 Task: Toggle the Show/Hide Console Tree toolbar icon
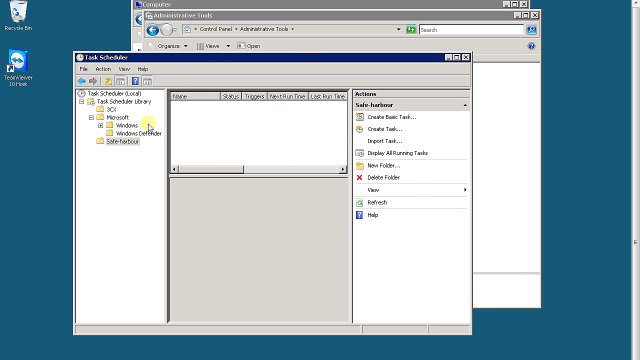(x=120, y=81)
